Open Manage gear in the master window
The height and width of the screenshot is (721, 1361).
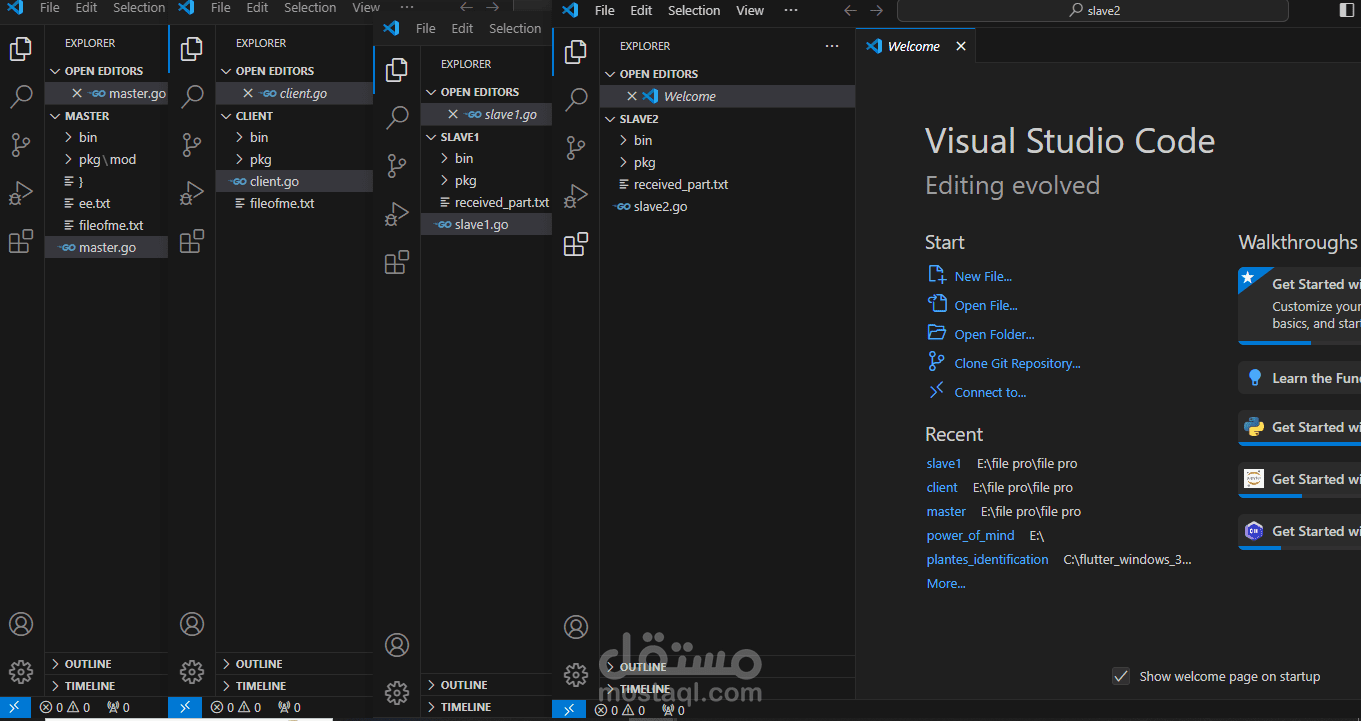[x=21, y=671]
